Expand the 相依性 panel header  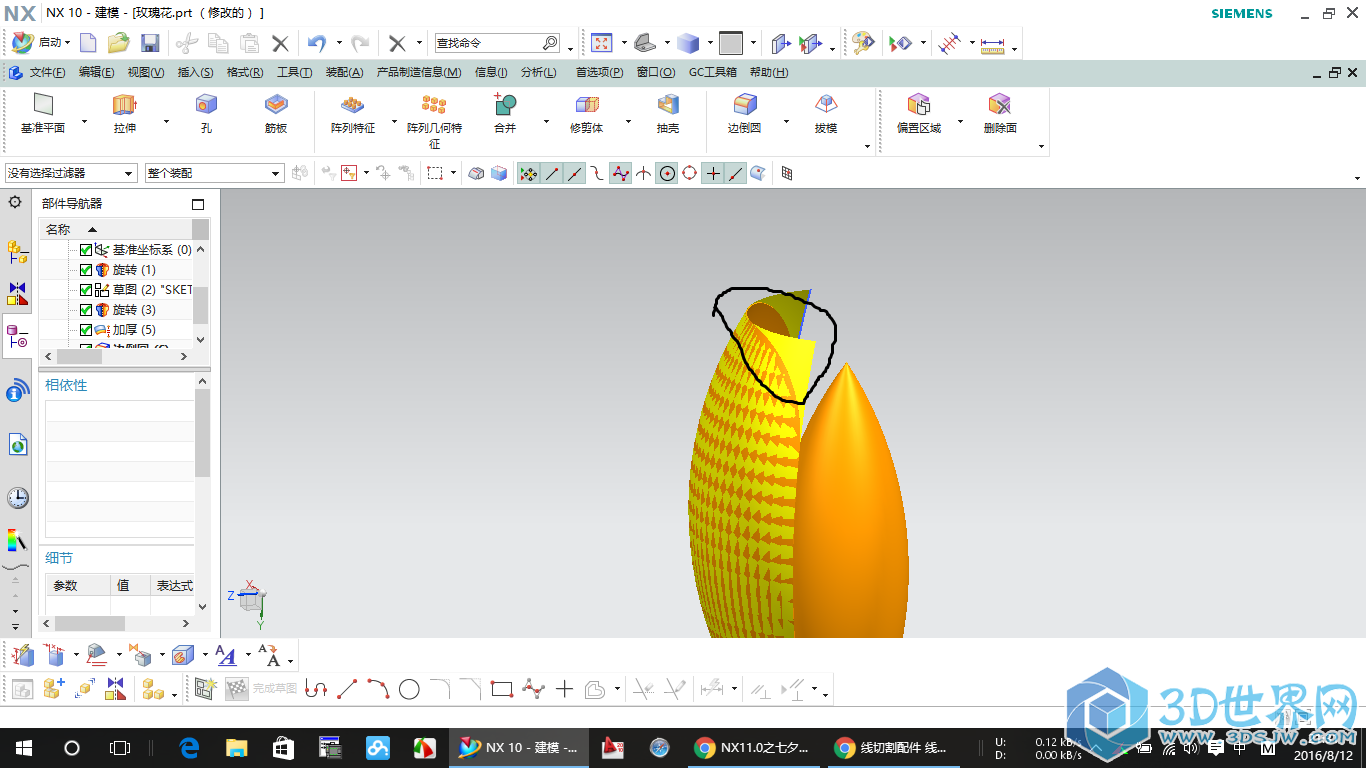(x=66, y=385)
